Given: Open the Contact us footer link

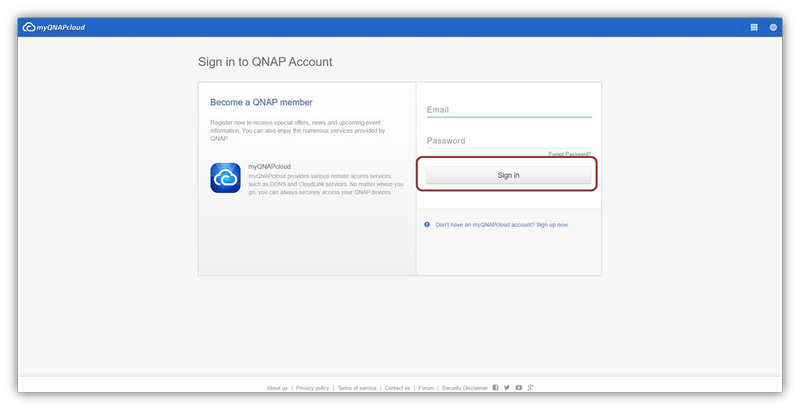Looking at the screenshot, I should [x=397, y=388].
